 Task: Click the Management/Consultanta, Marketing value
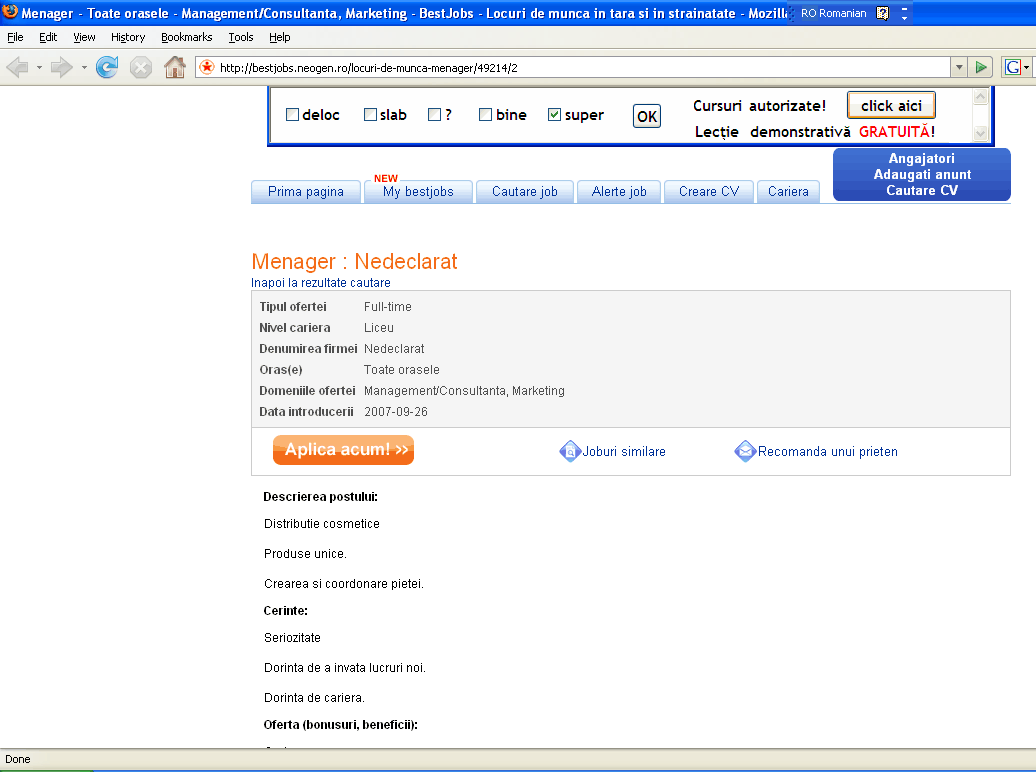coord(464,391)
